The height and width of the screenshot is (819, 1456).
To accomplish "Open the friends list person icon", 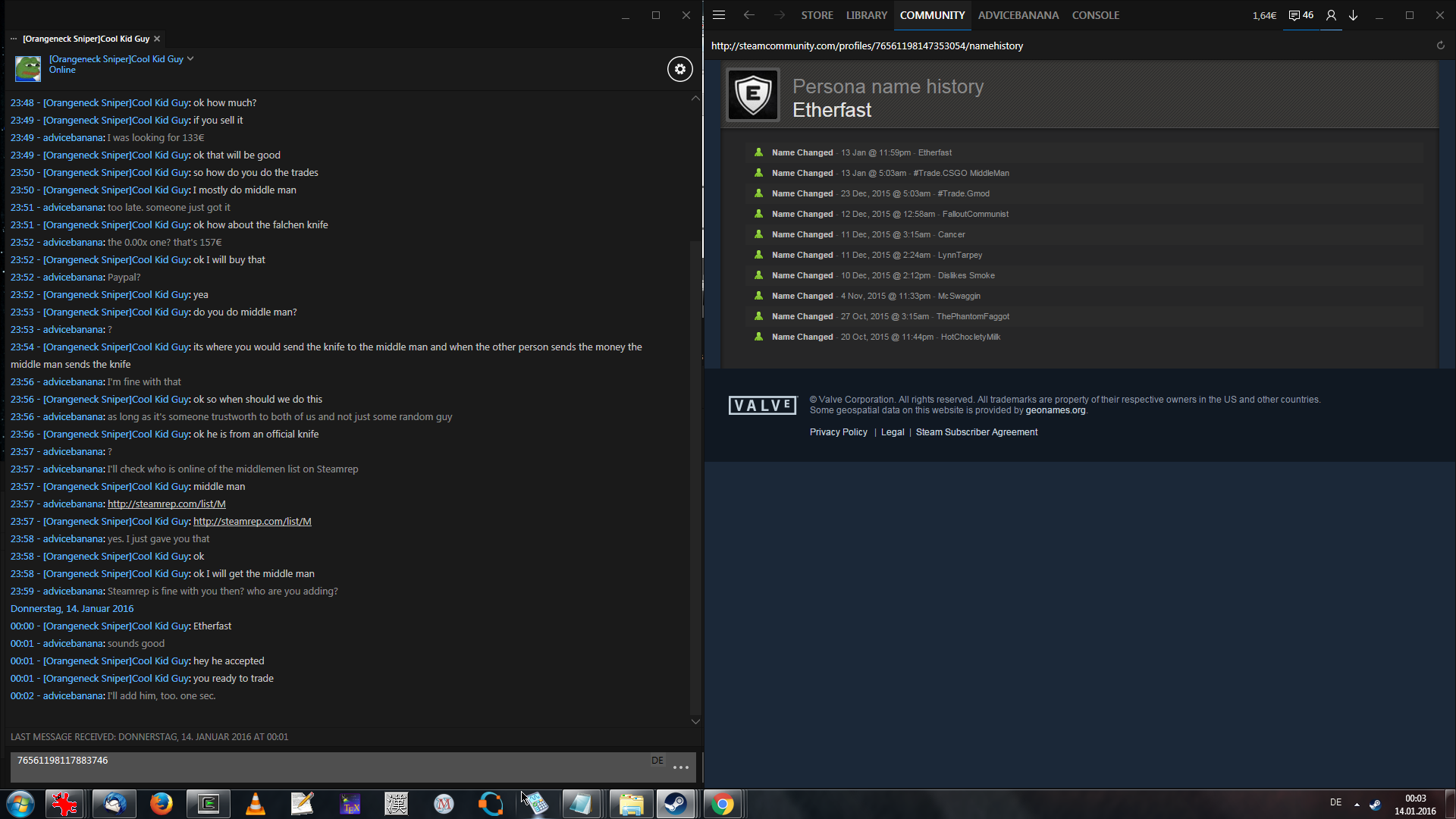I will tap(1331, 15).
